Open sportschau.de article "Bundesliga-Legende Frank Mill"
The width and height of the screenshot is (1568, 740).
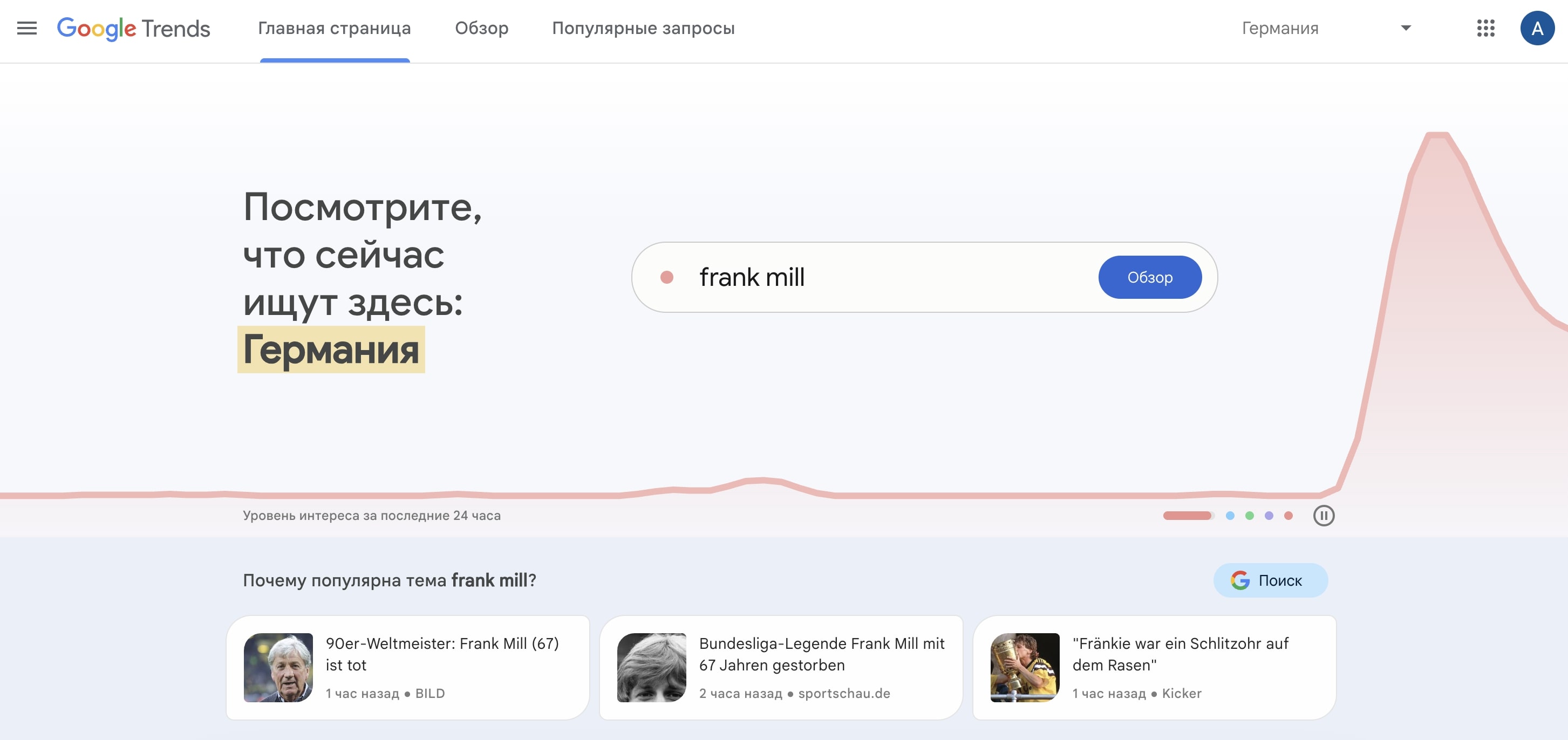coord(780,667)
